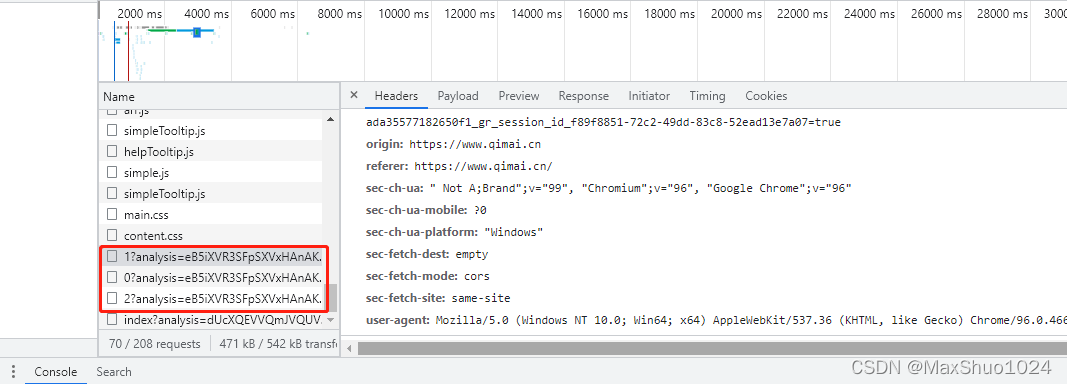Click the file icon of content.css
1067x384 pixels.
pyautogui.click(x=112, y=236)
